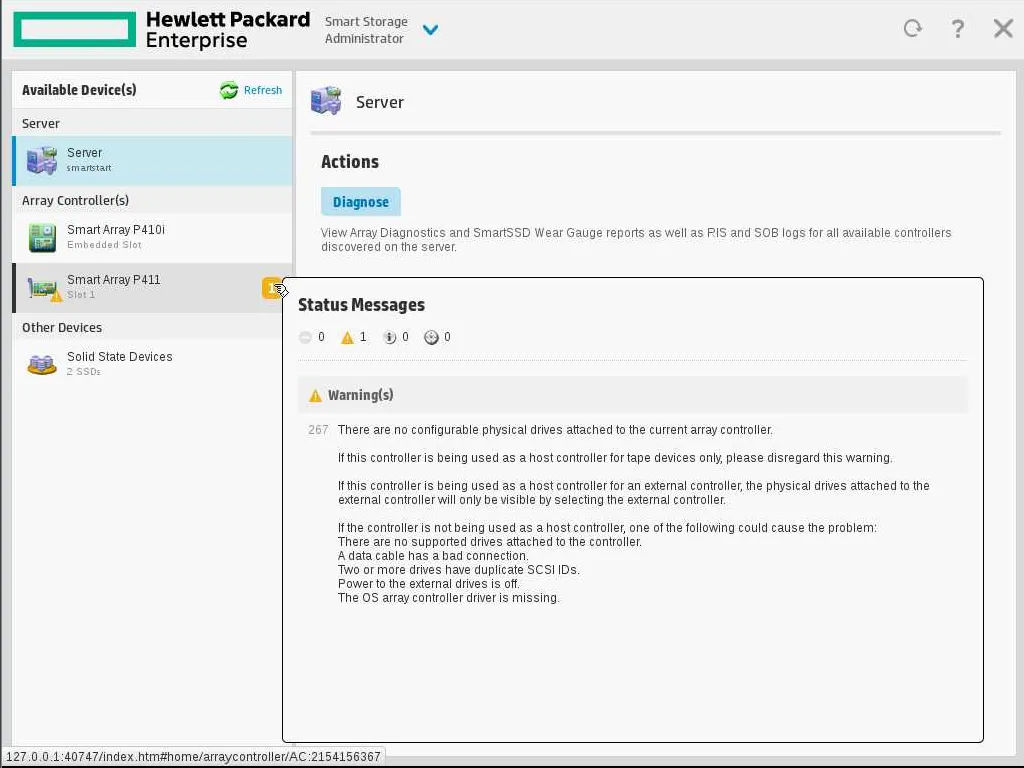Image resolution: width=1024 pixels, height=768 pixels.
Task: Click the Diagnose button
Action: (x=360, y=202)
